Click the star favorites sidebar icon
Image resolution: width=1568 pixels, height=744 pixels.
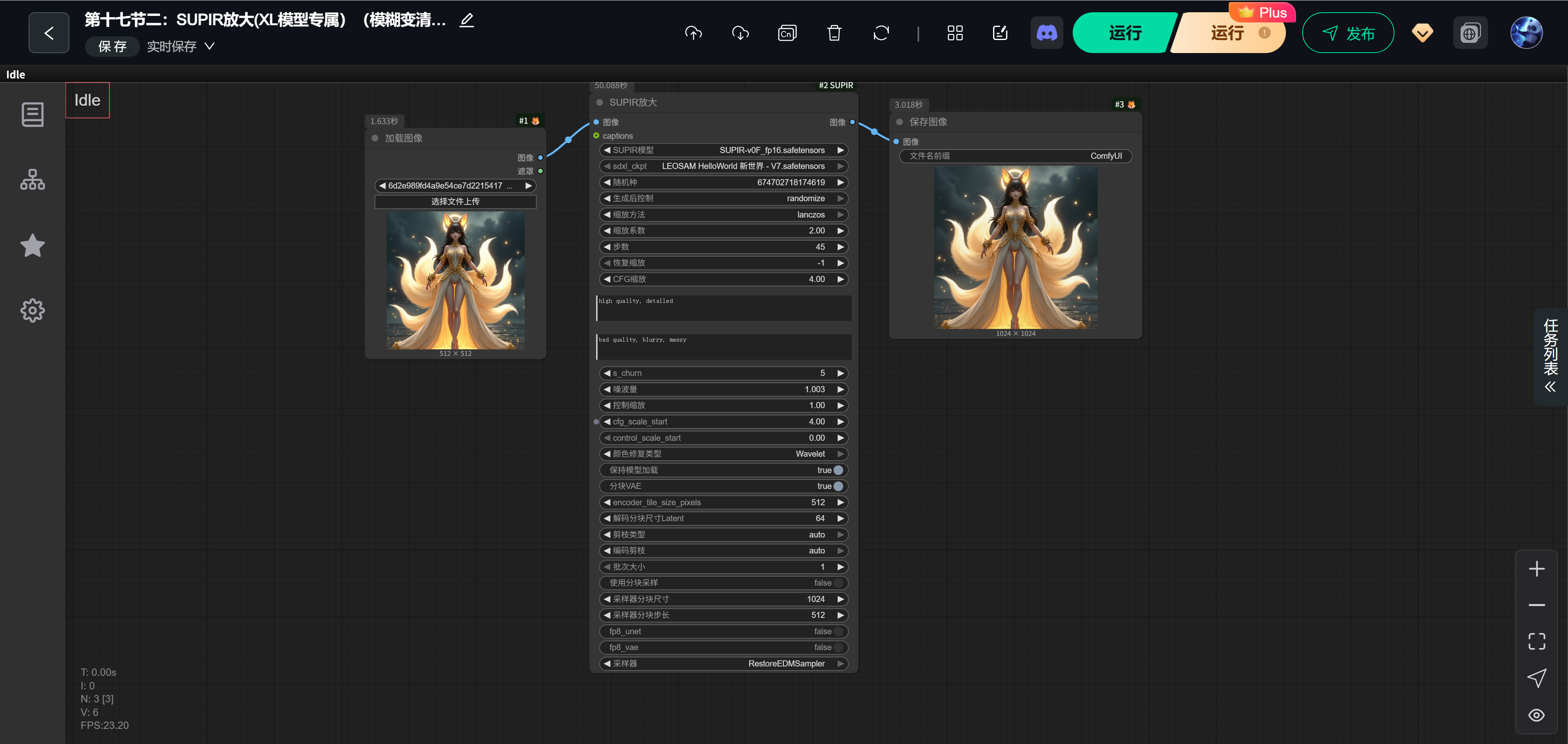32,246
